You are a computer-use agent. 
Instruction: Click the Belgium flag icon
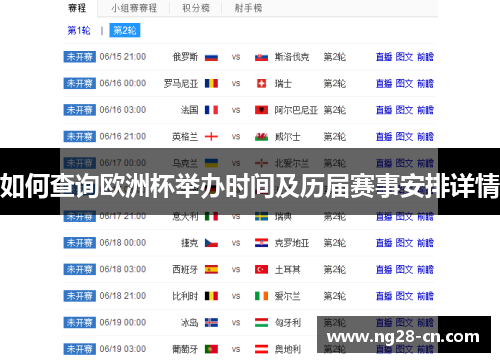pyautogui.click(x=211, y=296)
